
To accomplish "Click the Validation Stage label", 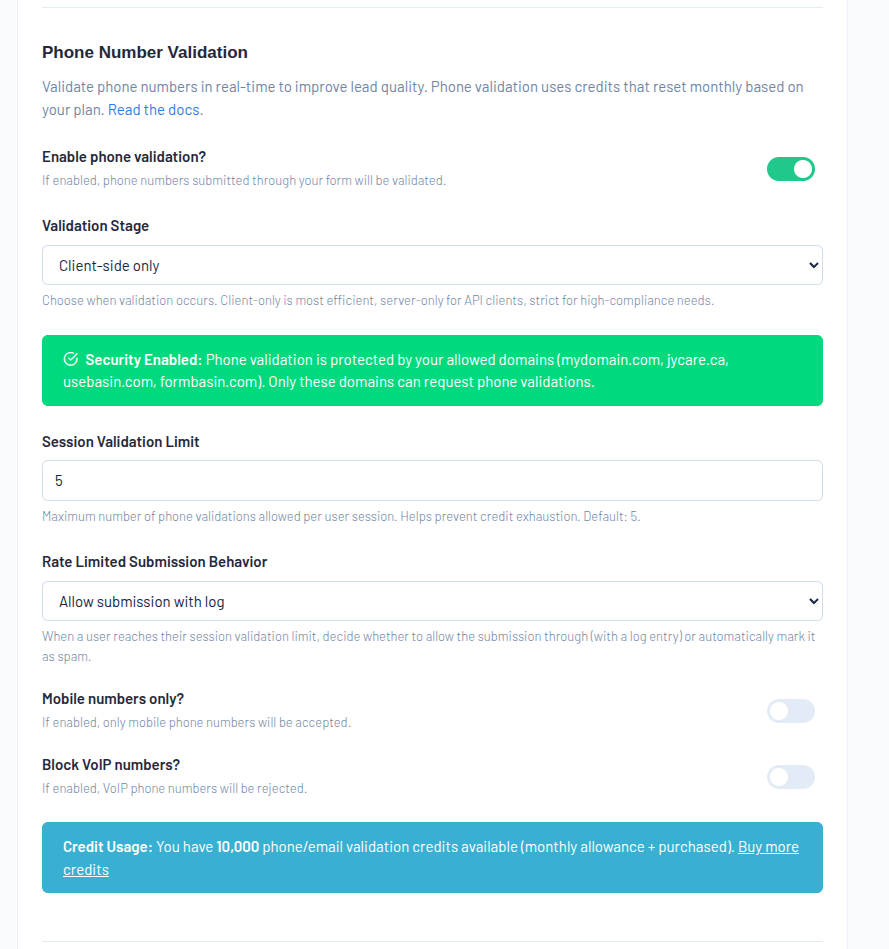I will click(x=95, y=226).
